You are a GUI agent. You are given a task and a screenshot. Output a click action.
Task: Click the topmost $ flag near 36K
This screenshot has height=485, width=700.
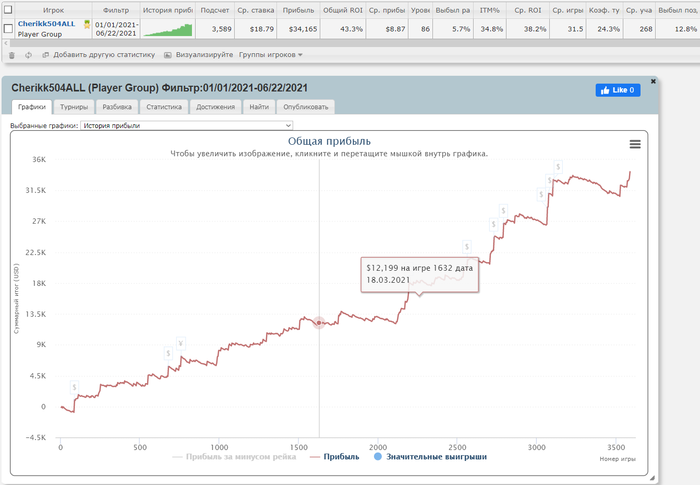[x=558, y=167]
